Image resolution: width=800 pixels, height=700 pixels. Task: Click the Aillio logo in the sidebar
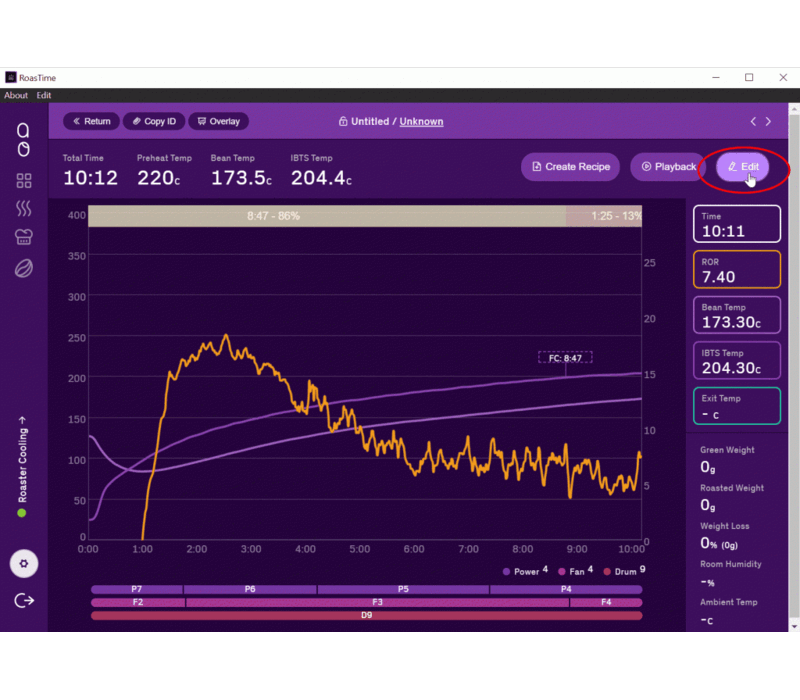pyautogui.click(x=23, y=140)
